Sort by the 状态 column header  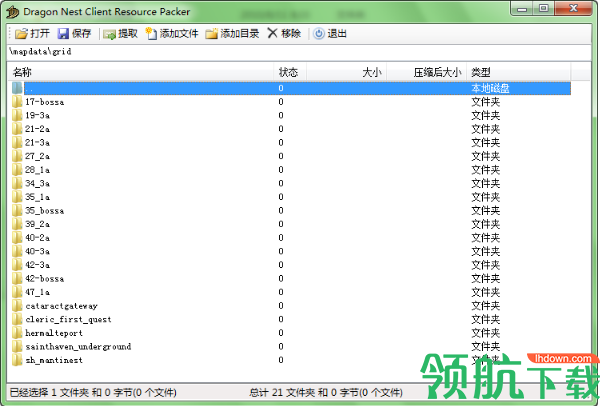(290, 72)
